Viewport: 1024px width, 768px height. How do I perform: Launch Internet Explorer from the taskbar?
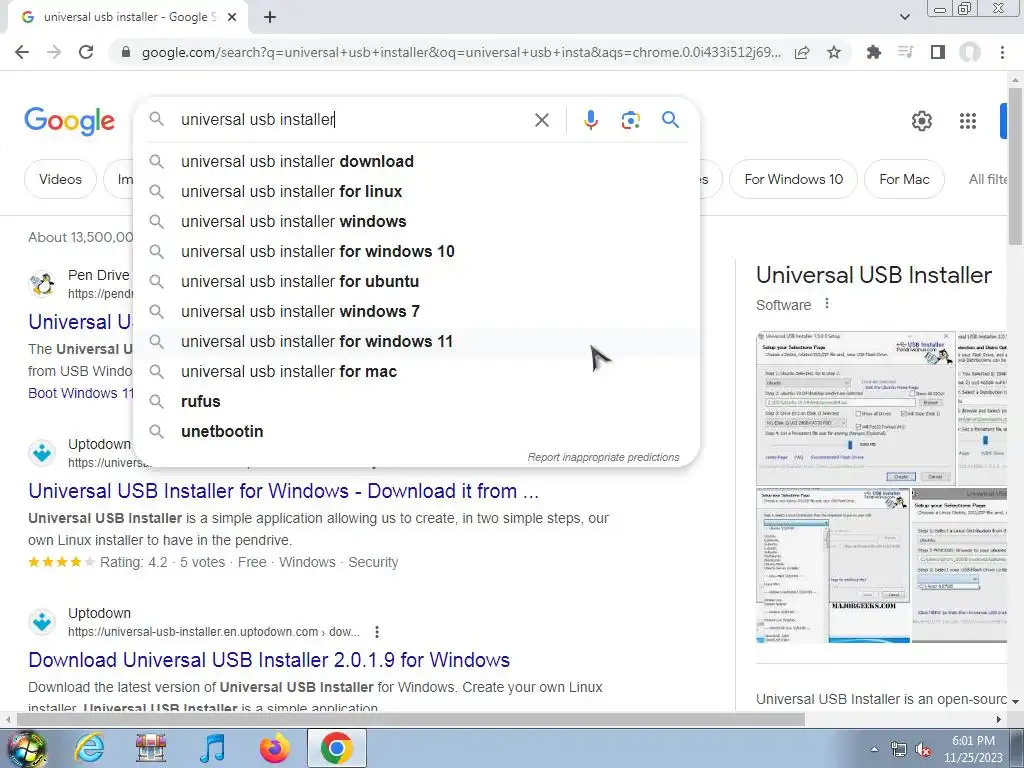tap(89, 748)
